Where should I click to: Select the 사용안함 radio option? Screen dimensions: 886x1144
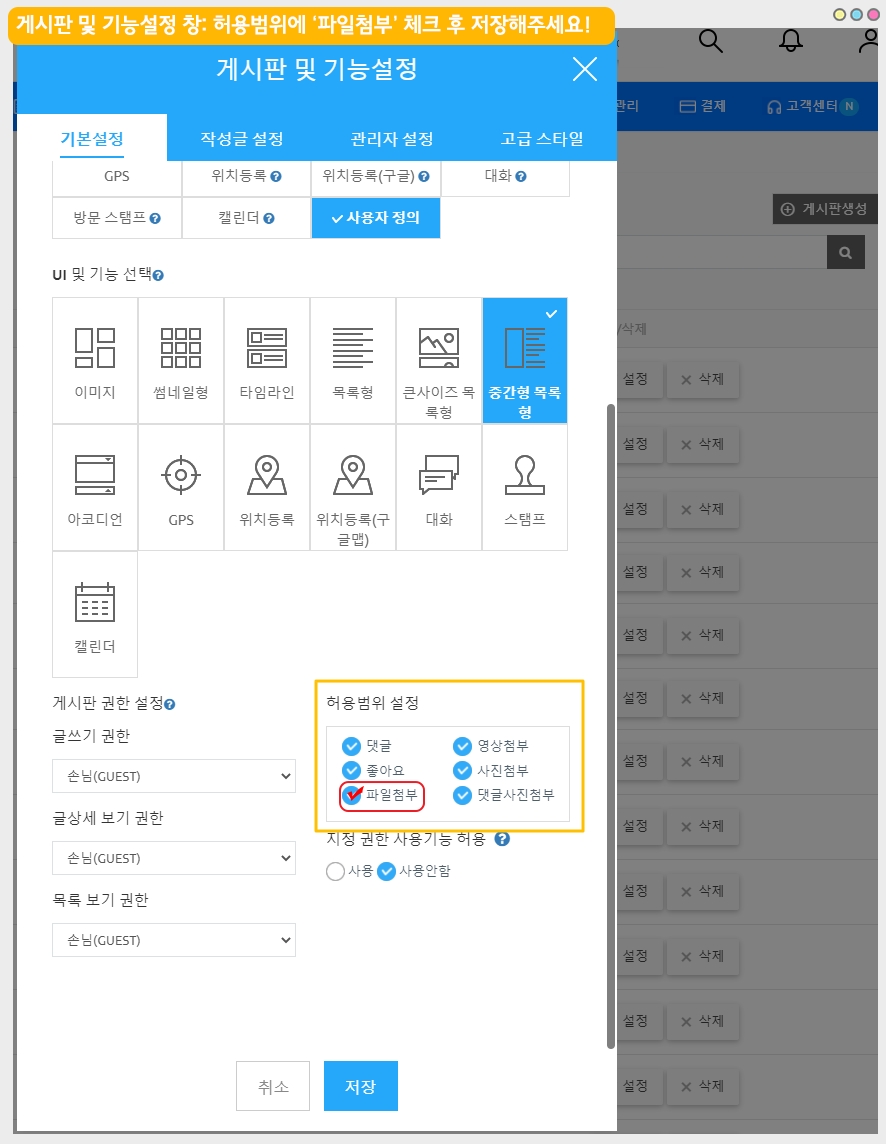[x=387, y=871]
